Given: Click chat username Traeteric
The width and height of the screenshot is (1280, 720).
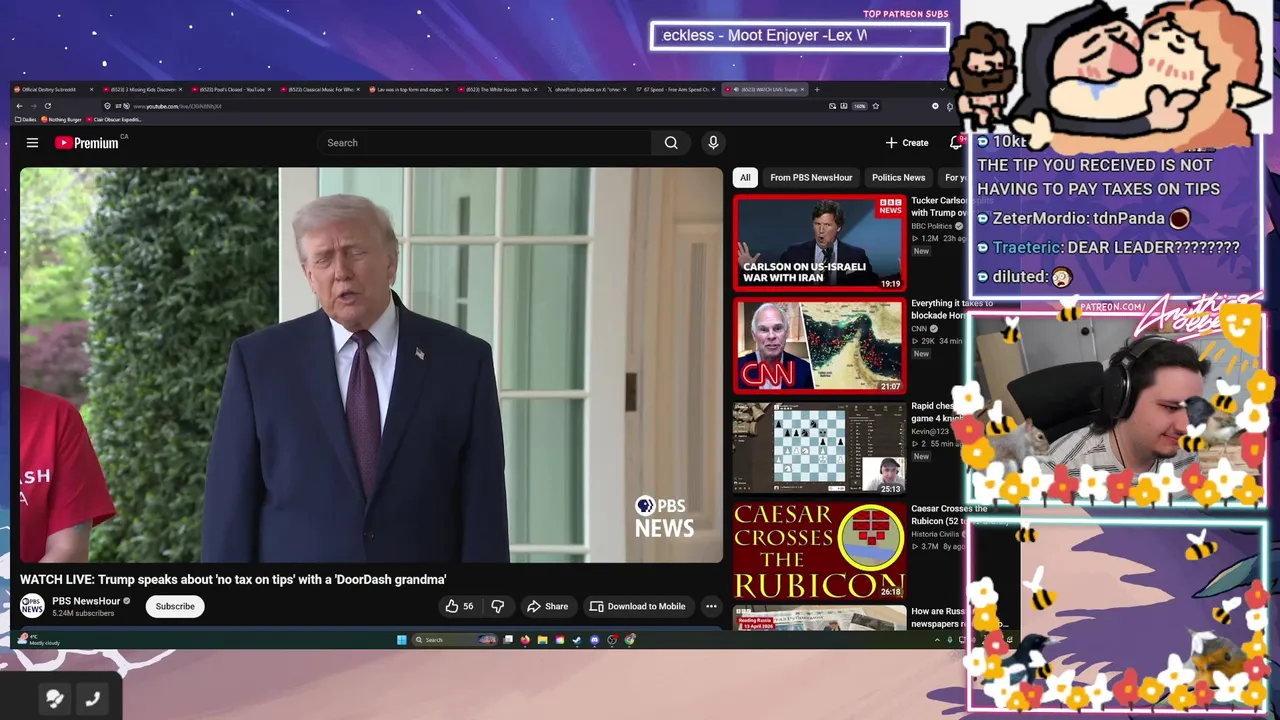Looking at the screenshot, I should click(1027, 247).
